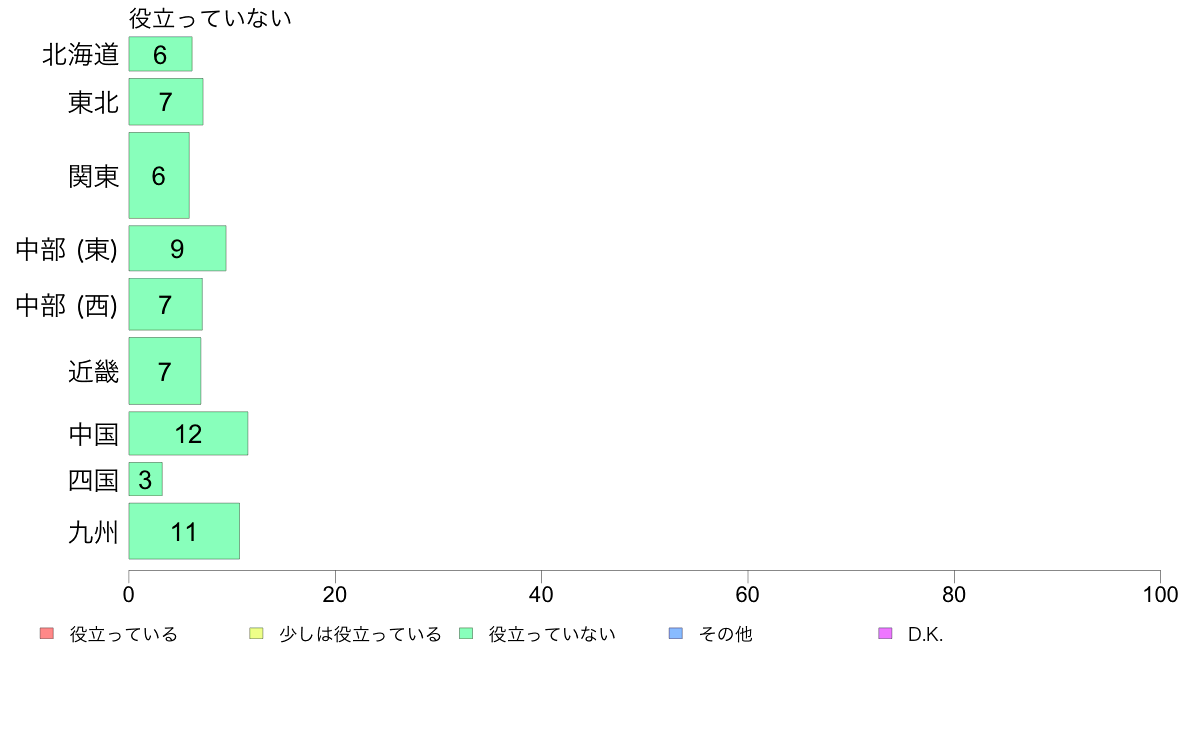Select the 九州 bar showing 11

click(x=184, y=531)
